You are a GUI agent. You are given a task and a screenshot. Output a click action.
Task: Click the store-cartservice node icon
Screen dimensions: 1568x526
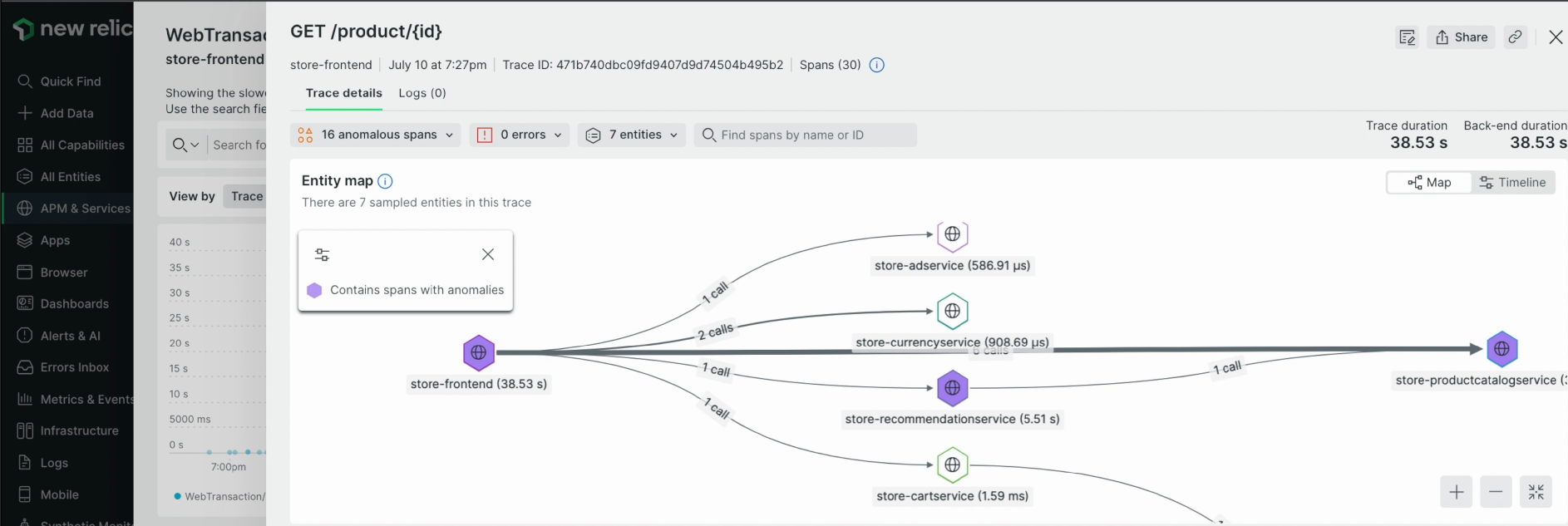(953, 465)
